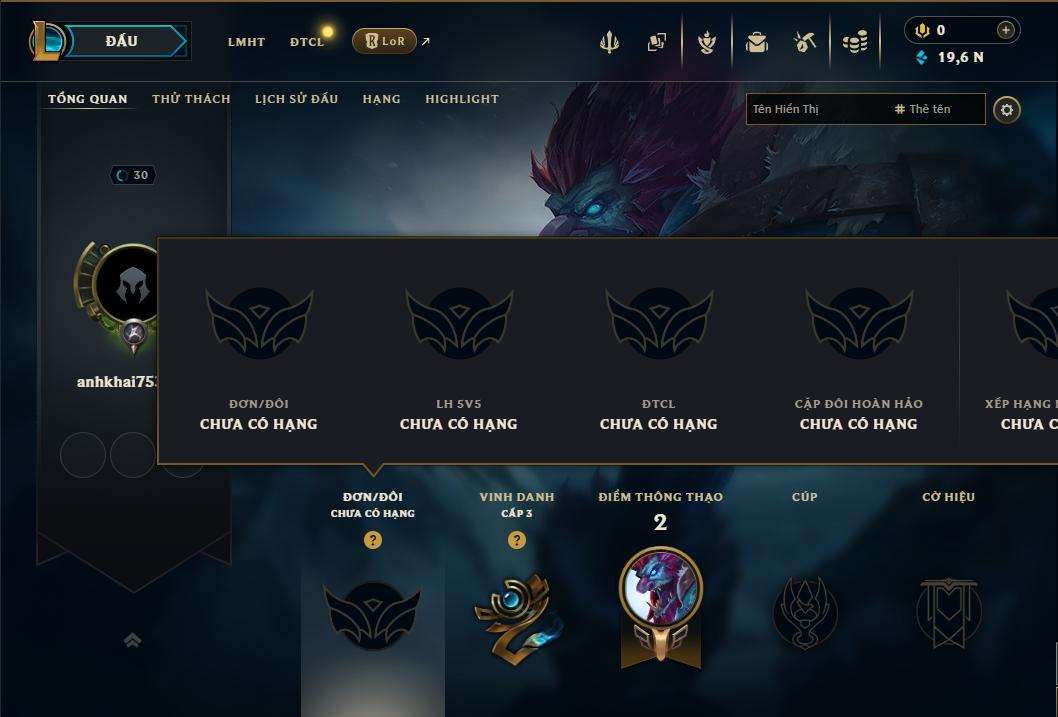The height and width of the screenshot is (717, 1058).
Task: Select the CÚP trophy emblem
Action: click(x=805, y=612)
